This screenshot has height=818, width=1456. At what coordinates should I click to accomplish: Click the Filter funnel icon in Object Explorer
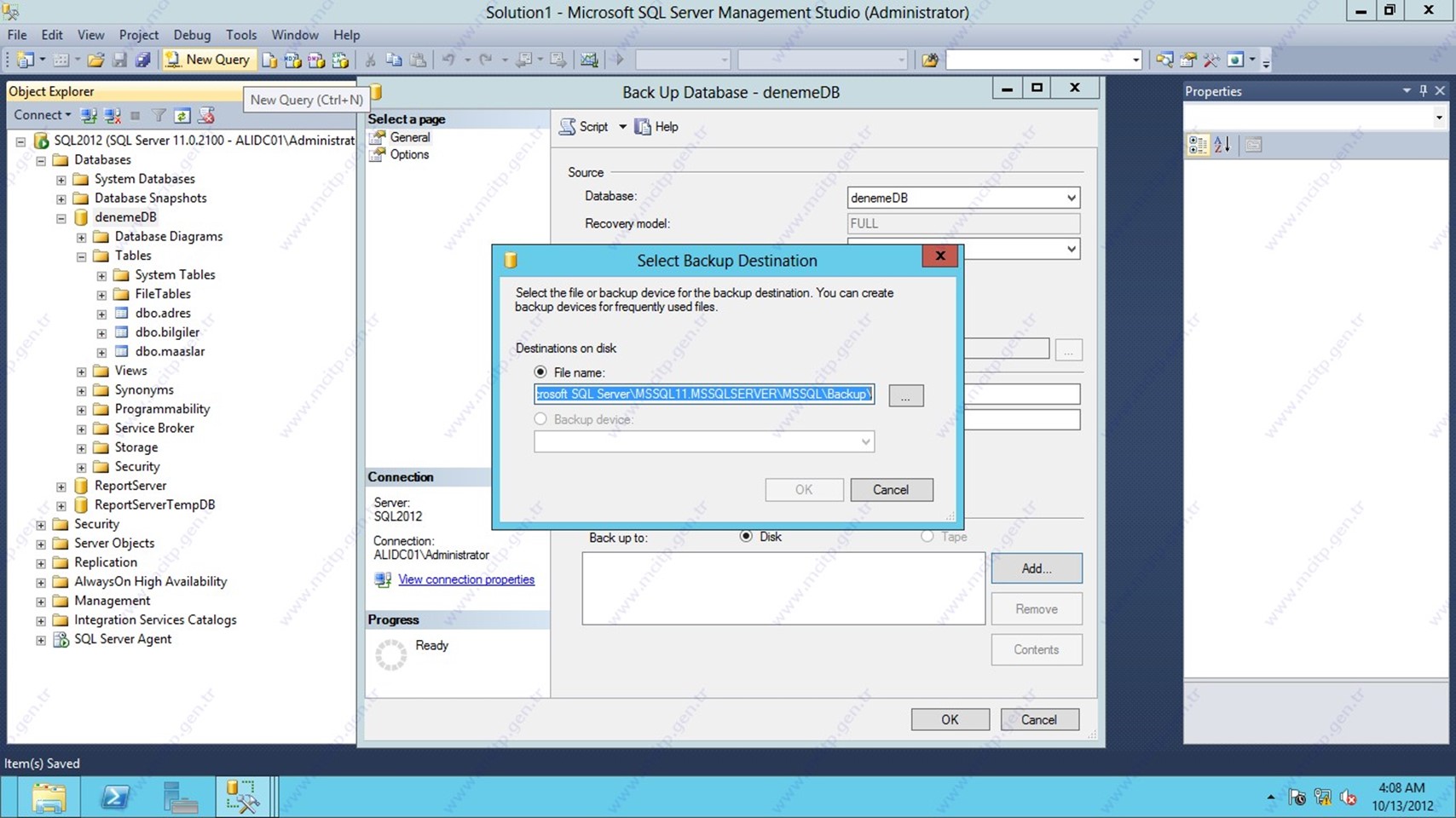point(159,115)
